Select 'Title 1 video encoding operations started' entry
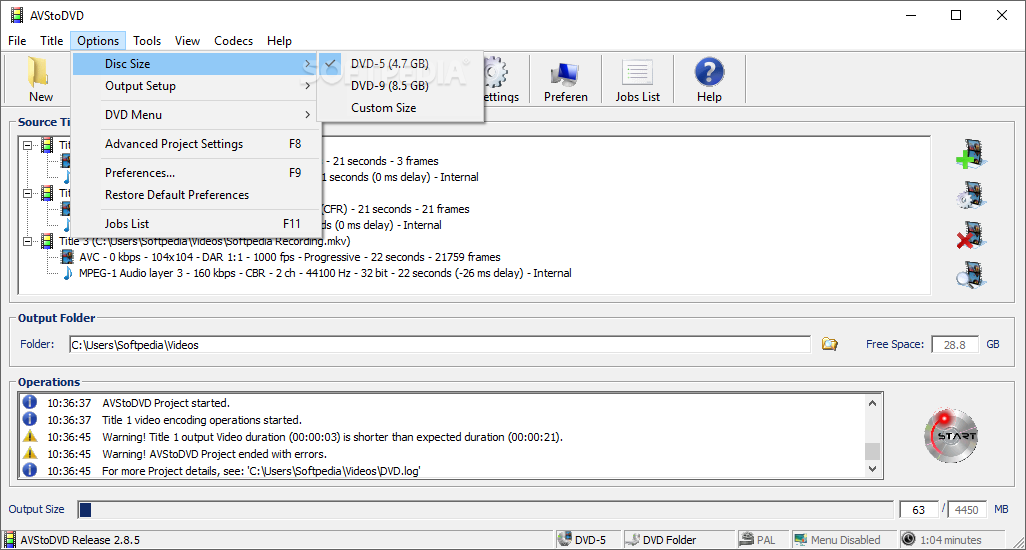Viewport: 1026px width, 550px height. point(202,420)
